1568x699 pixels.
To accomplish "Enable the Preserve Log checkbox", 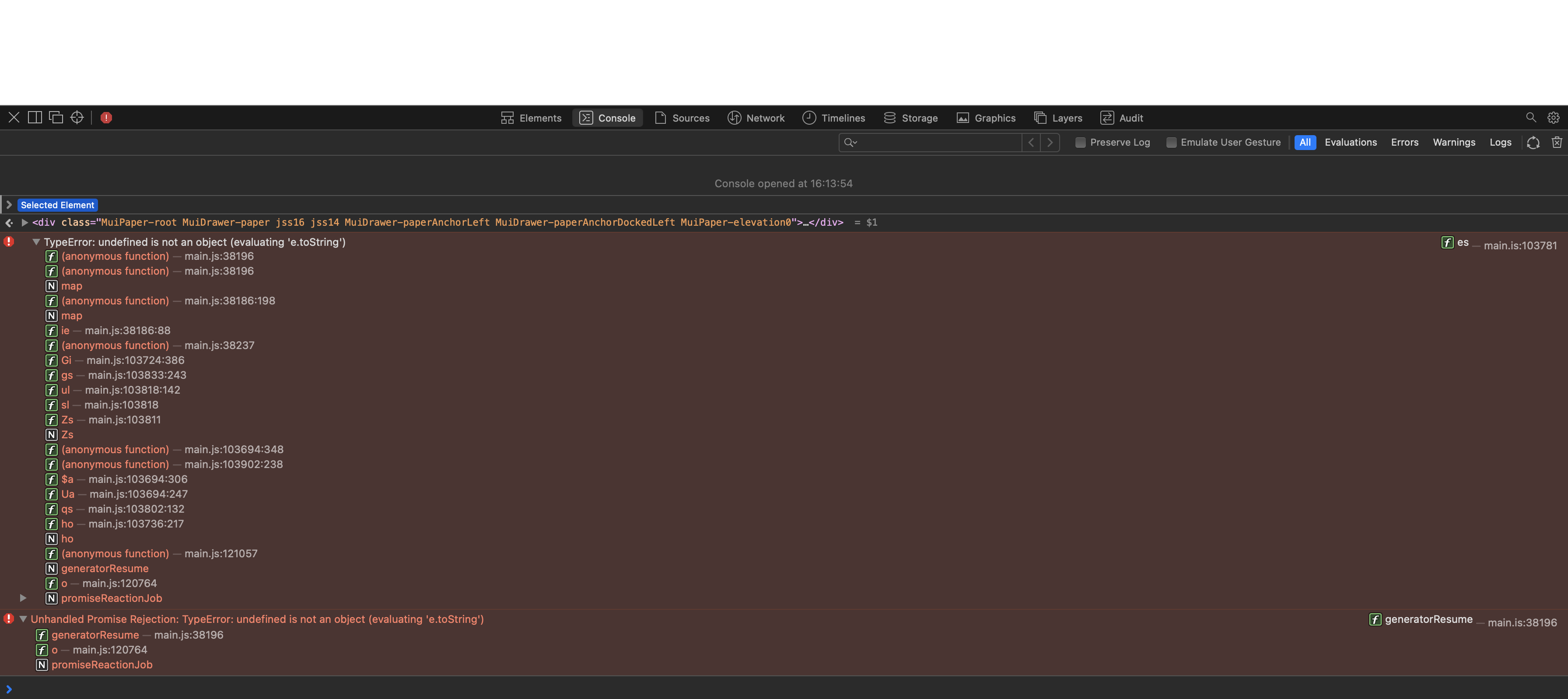I will point(1081,142).
